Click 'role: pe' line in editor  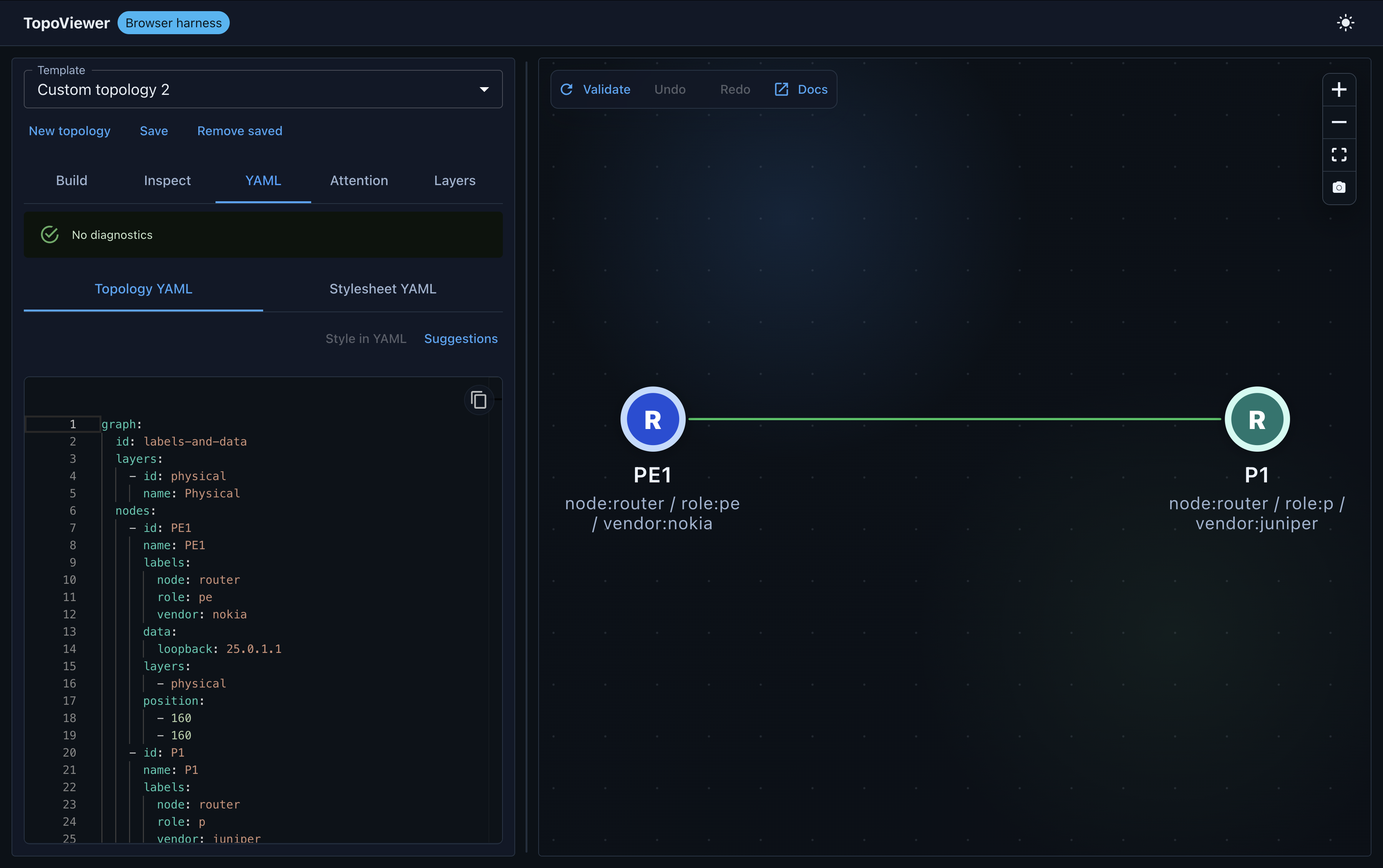pyautogui.click(x=184, y=597)
